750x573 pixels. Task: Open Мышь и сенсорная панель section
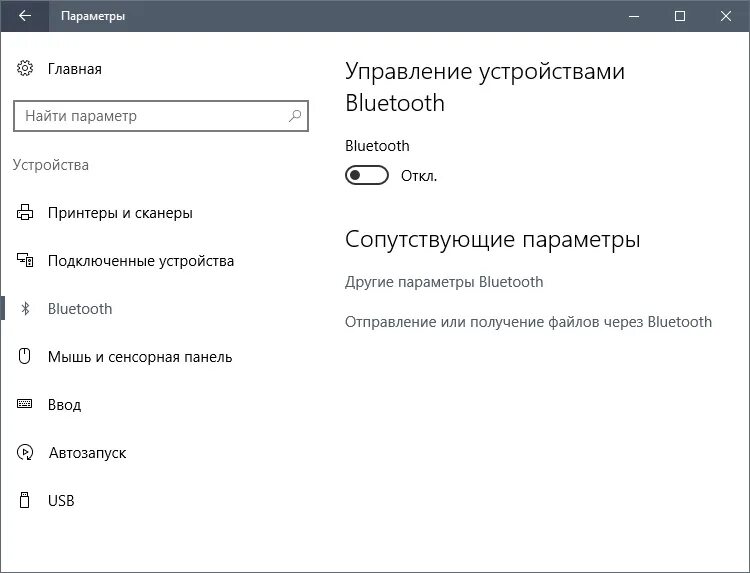click(x=140, y=357)
